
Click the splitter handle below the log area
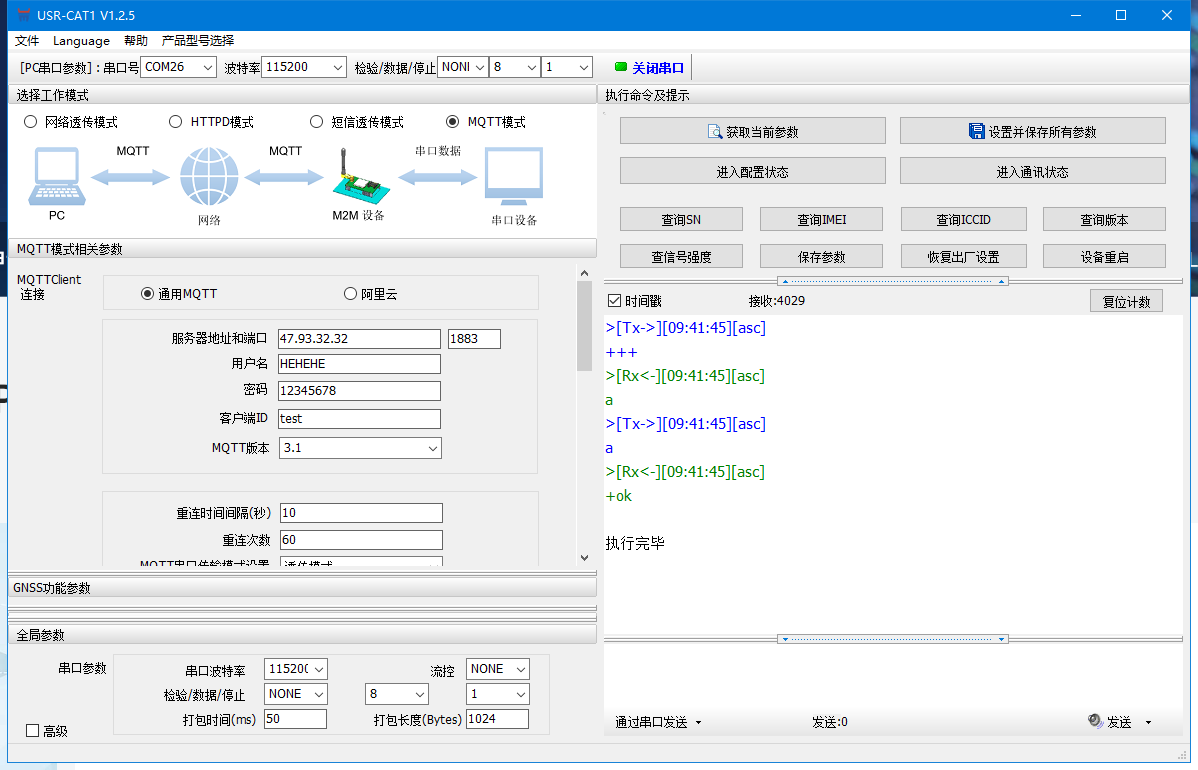click(892, 639)
